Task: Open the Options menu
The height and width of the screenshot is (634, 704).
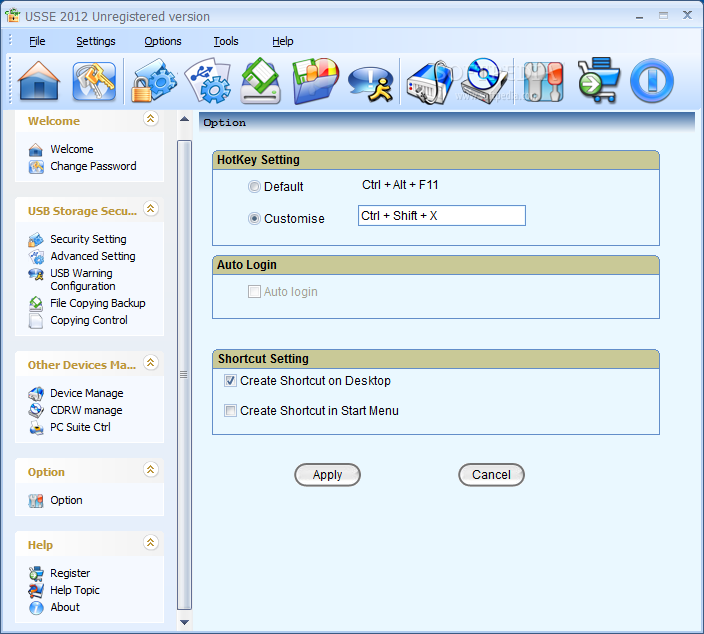Action: point(163,41)
